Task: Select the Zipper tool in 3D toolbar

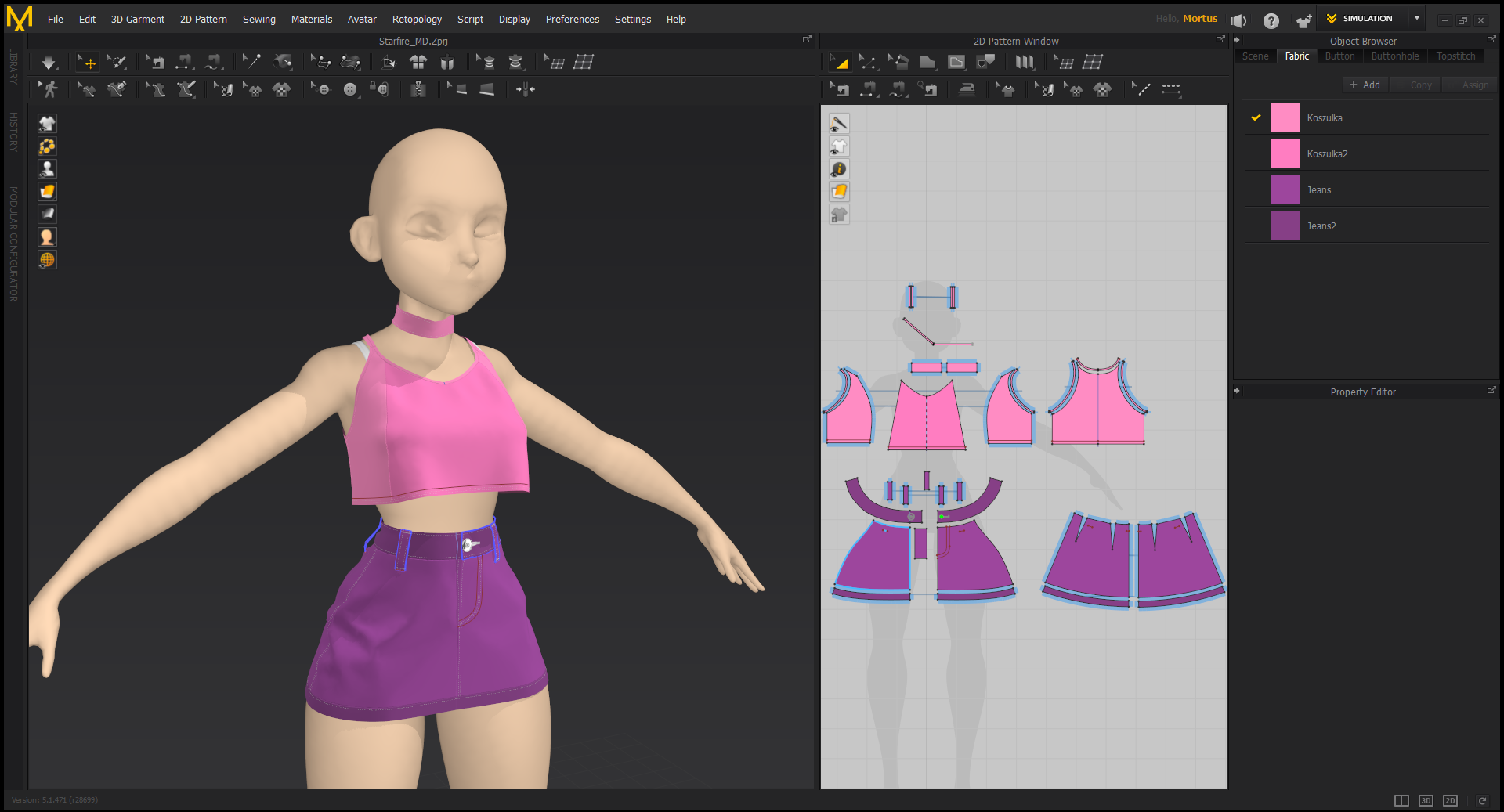Action: (x=418, y=90)
